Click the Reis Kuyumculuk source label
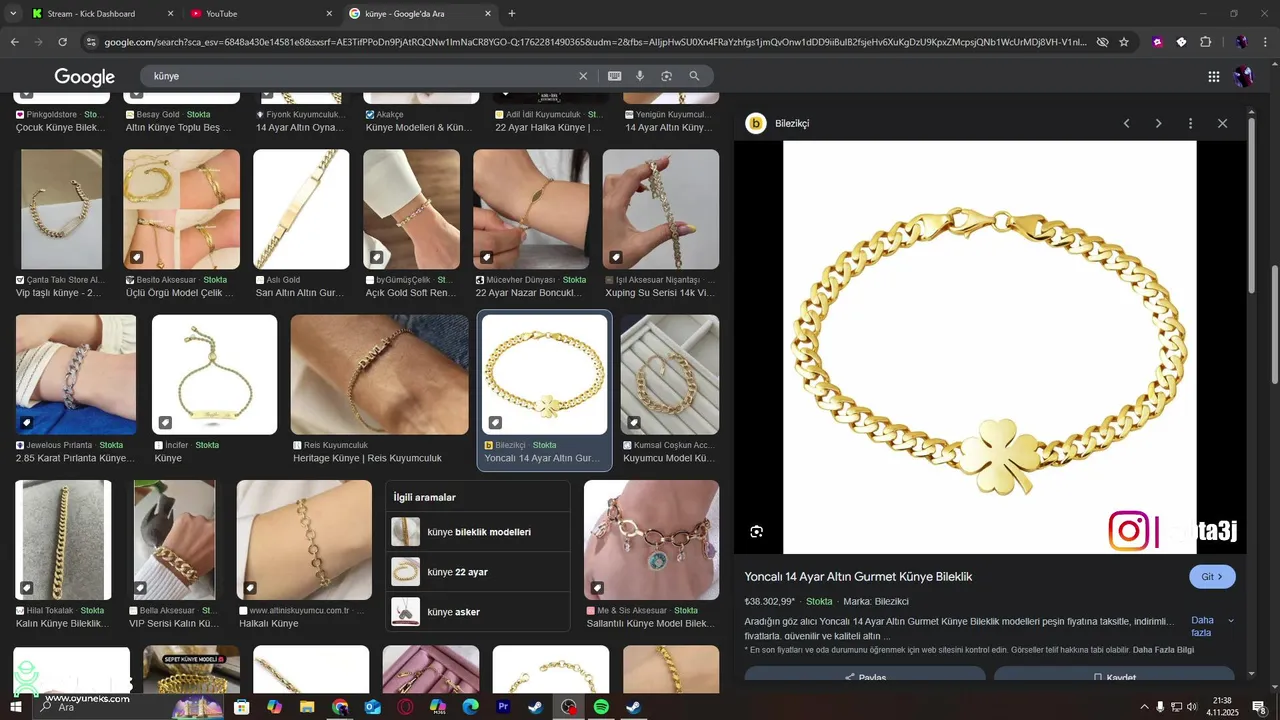1280x720 pixels. (x=336, y=445)
